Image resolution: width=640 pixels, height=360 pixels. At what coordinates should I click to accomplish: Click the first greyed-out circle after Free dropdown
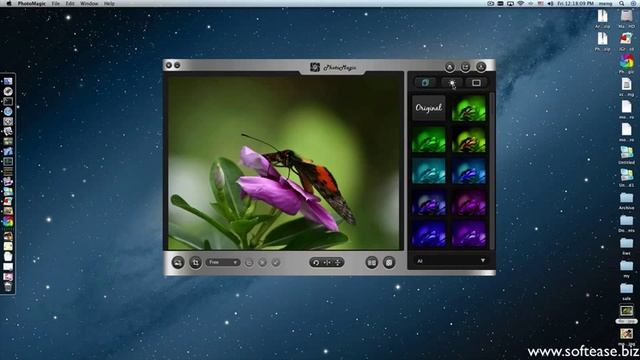pos(249,262)
